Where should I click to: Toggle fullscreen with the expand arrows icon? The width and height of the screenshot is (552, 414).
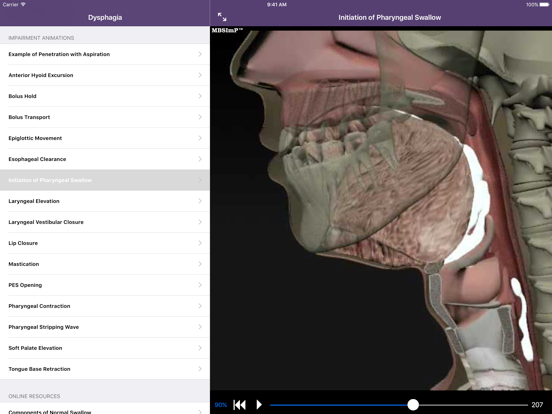(x=222, y=17)
